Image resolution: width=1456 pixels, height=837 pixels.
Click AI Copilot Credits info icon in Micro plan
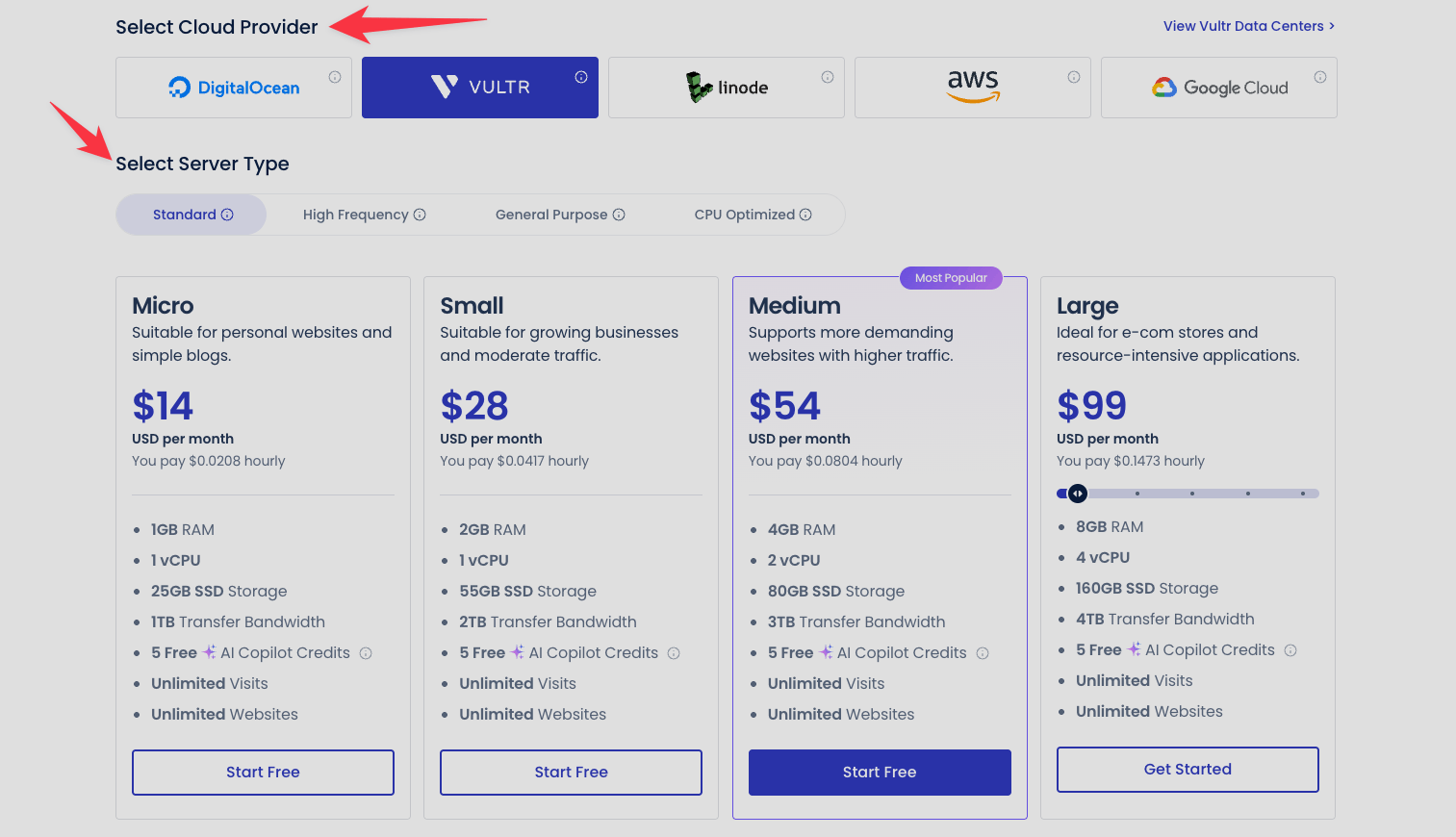coord(366,653)
